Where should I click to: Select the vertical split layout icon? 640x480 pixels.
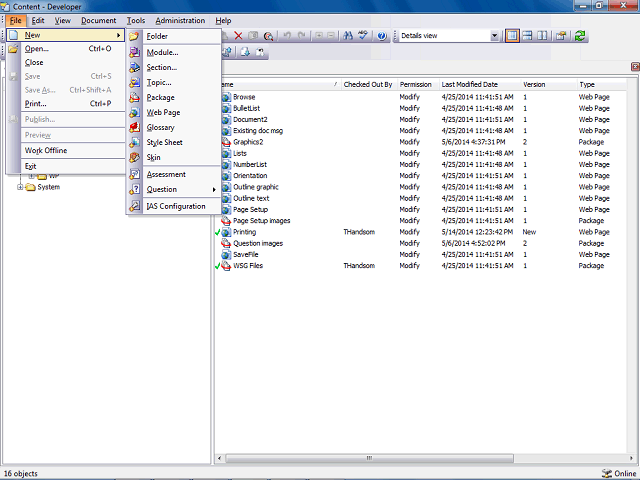[542, 36]
